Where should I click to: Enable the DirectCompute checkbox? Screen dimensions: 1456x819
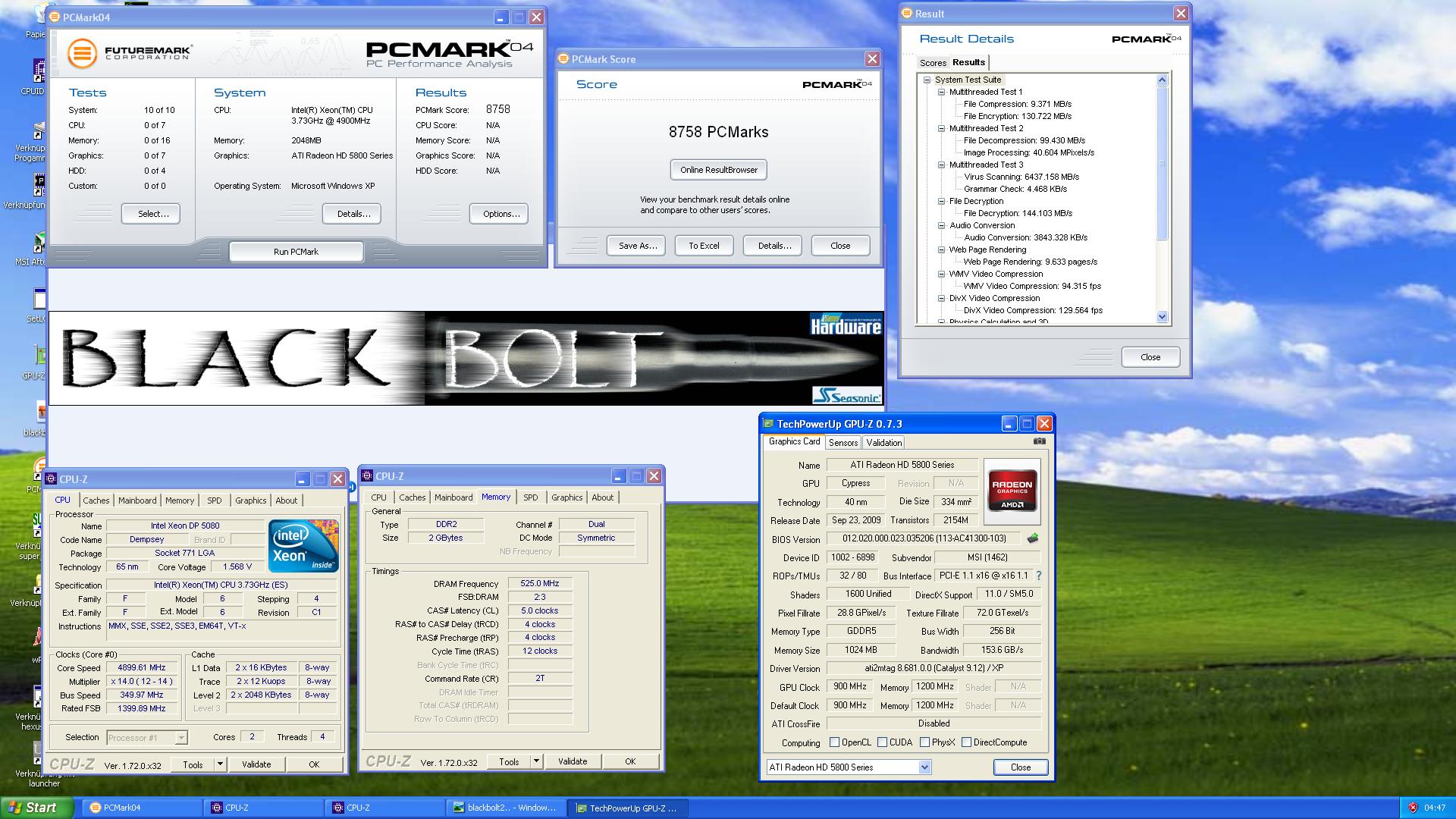[x=966, y=742]
